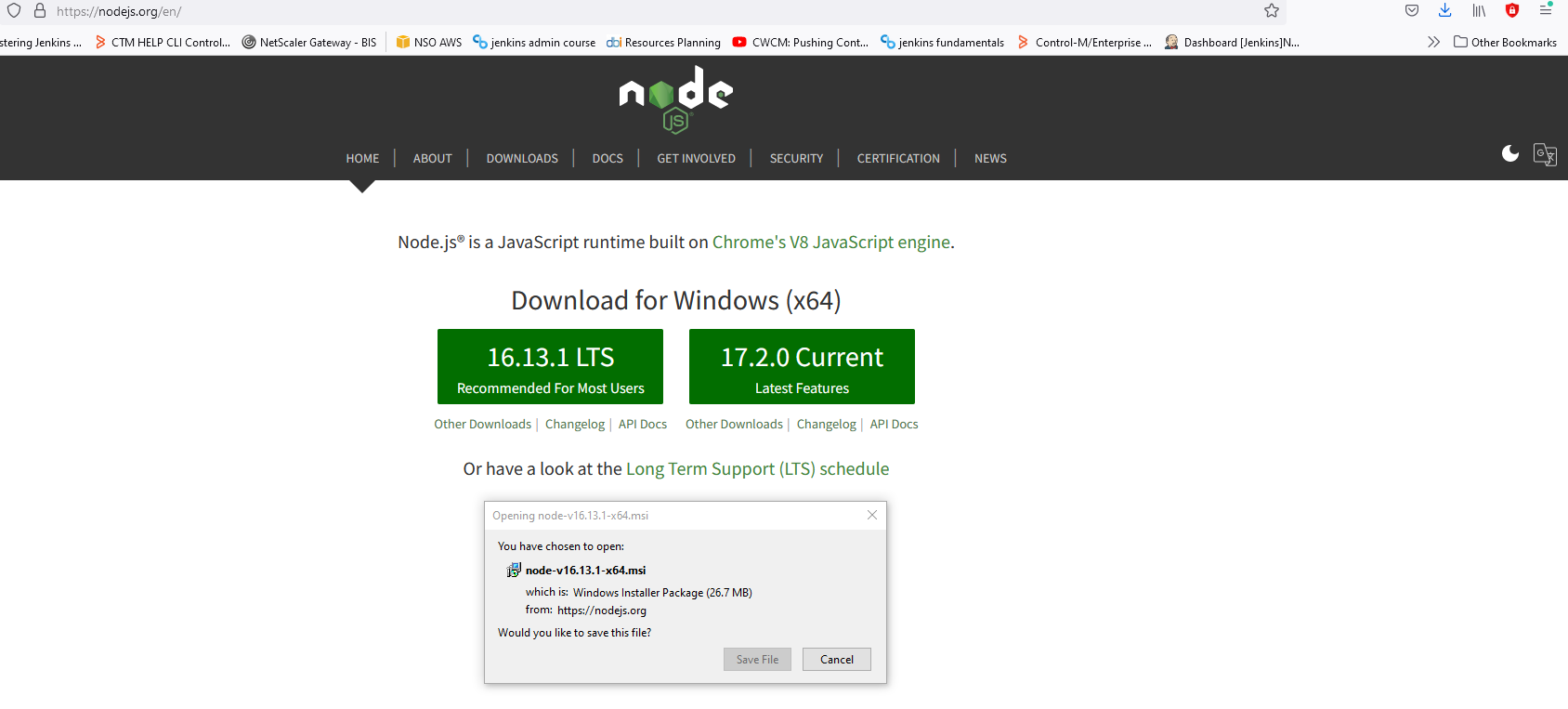This screenshot has height=709, width=1568.
Task: Follow the Long Term Support (LTS) schedule link
Action: click(x=758, y=469)
